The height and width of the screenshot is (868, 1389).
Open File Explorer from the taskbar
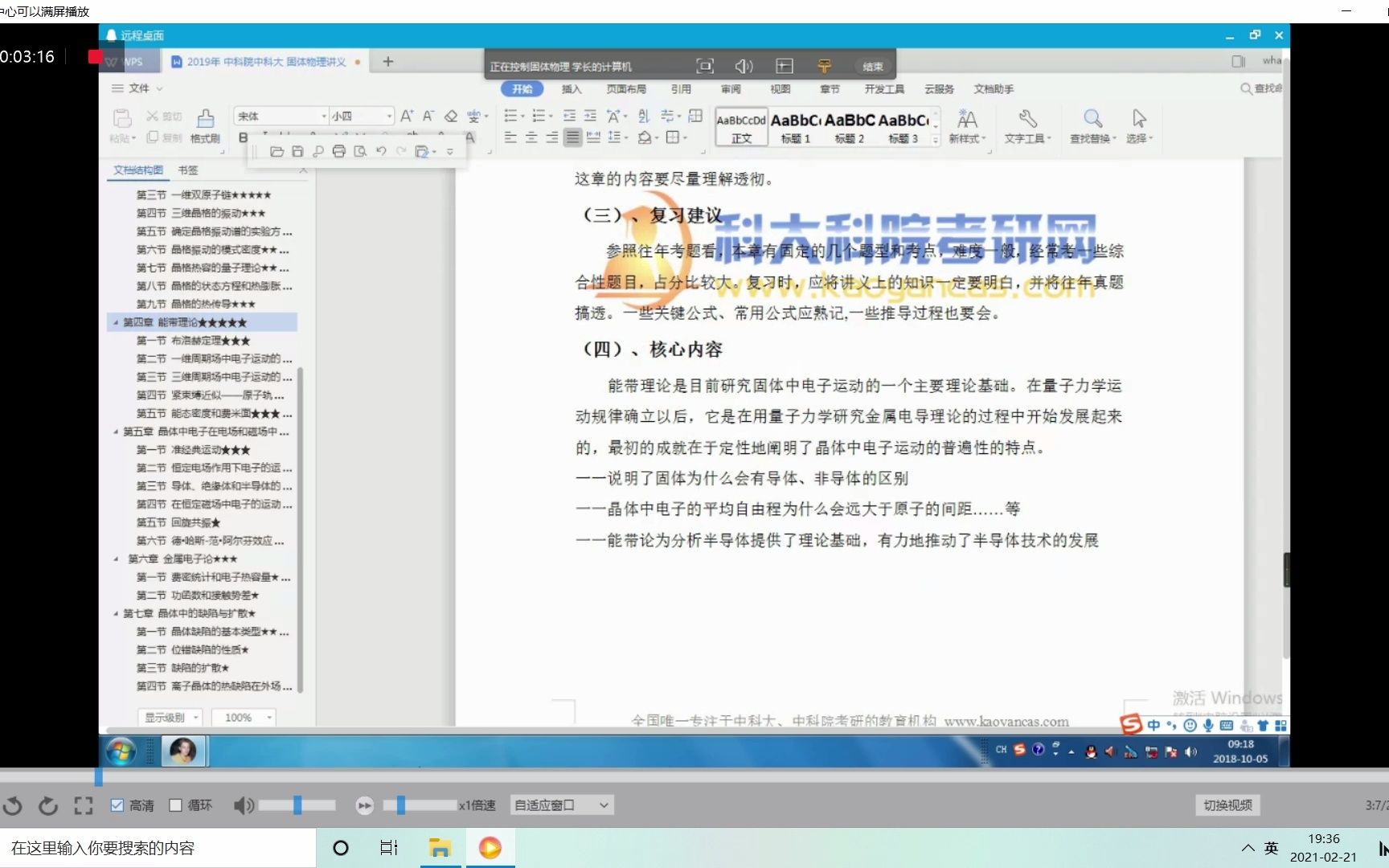[x=439, y=848]
